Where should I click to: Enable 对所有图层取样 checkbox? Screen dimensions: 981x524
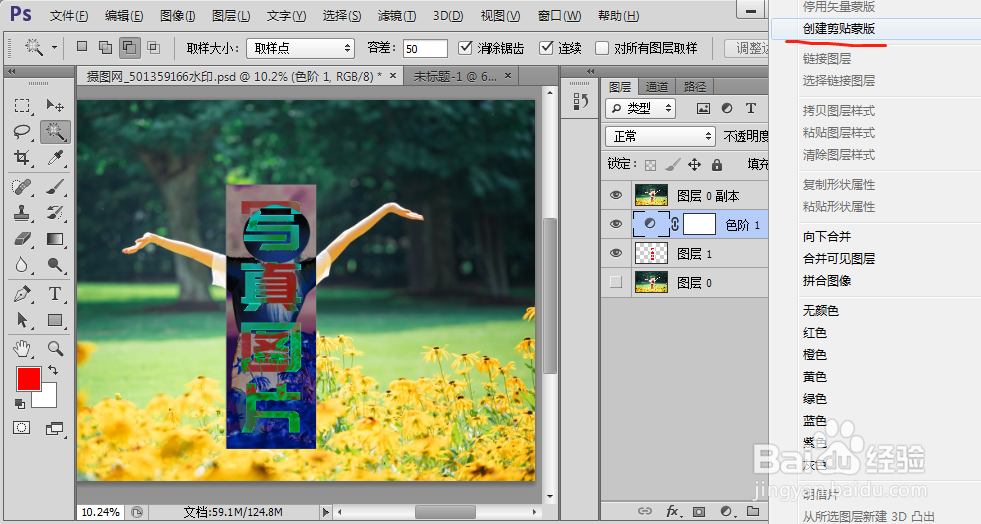click(x=602, y=48)
